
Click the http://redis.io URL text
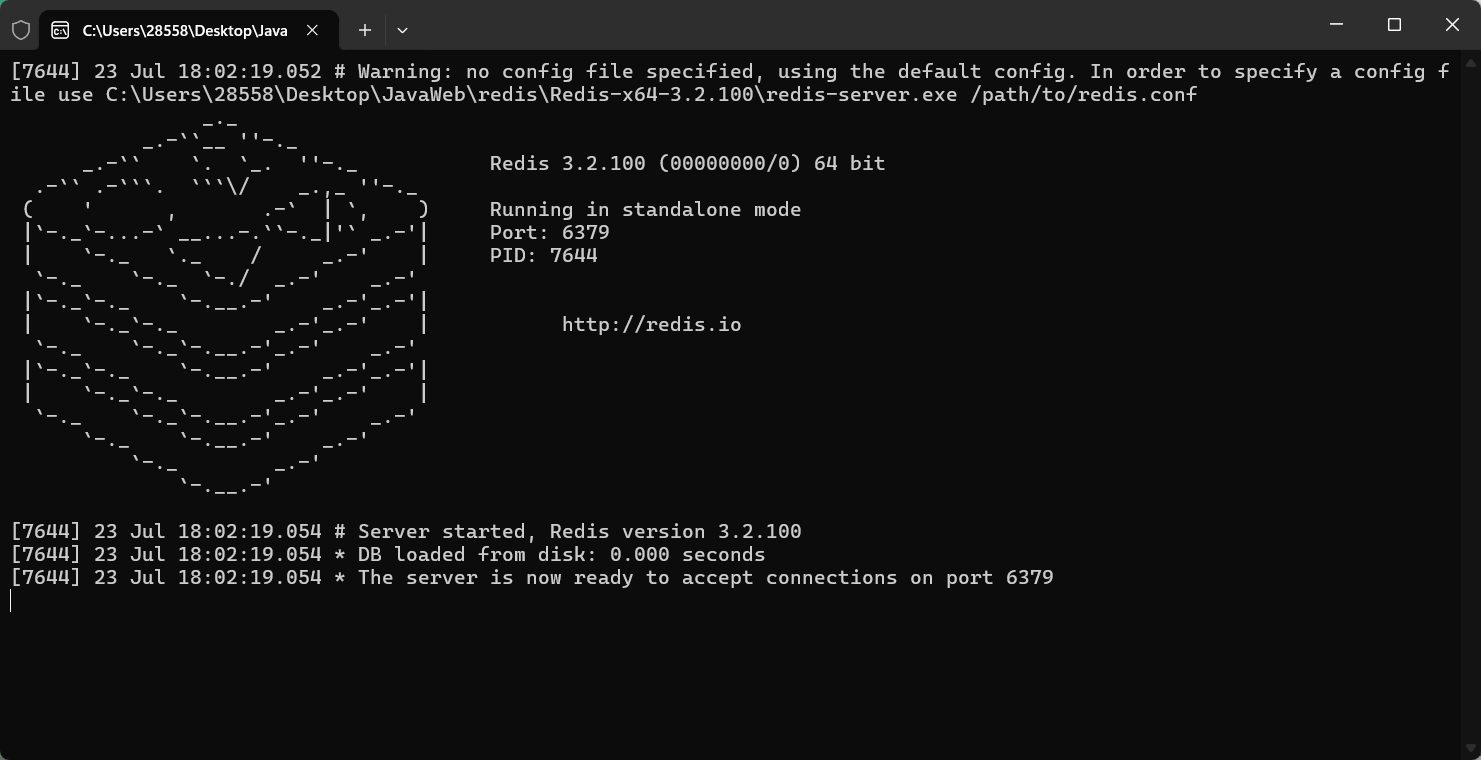[x=651, y=324]
